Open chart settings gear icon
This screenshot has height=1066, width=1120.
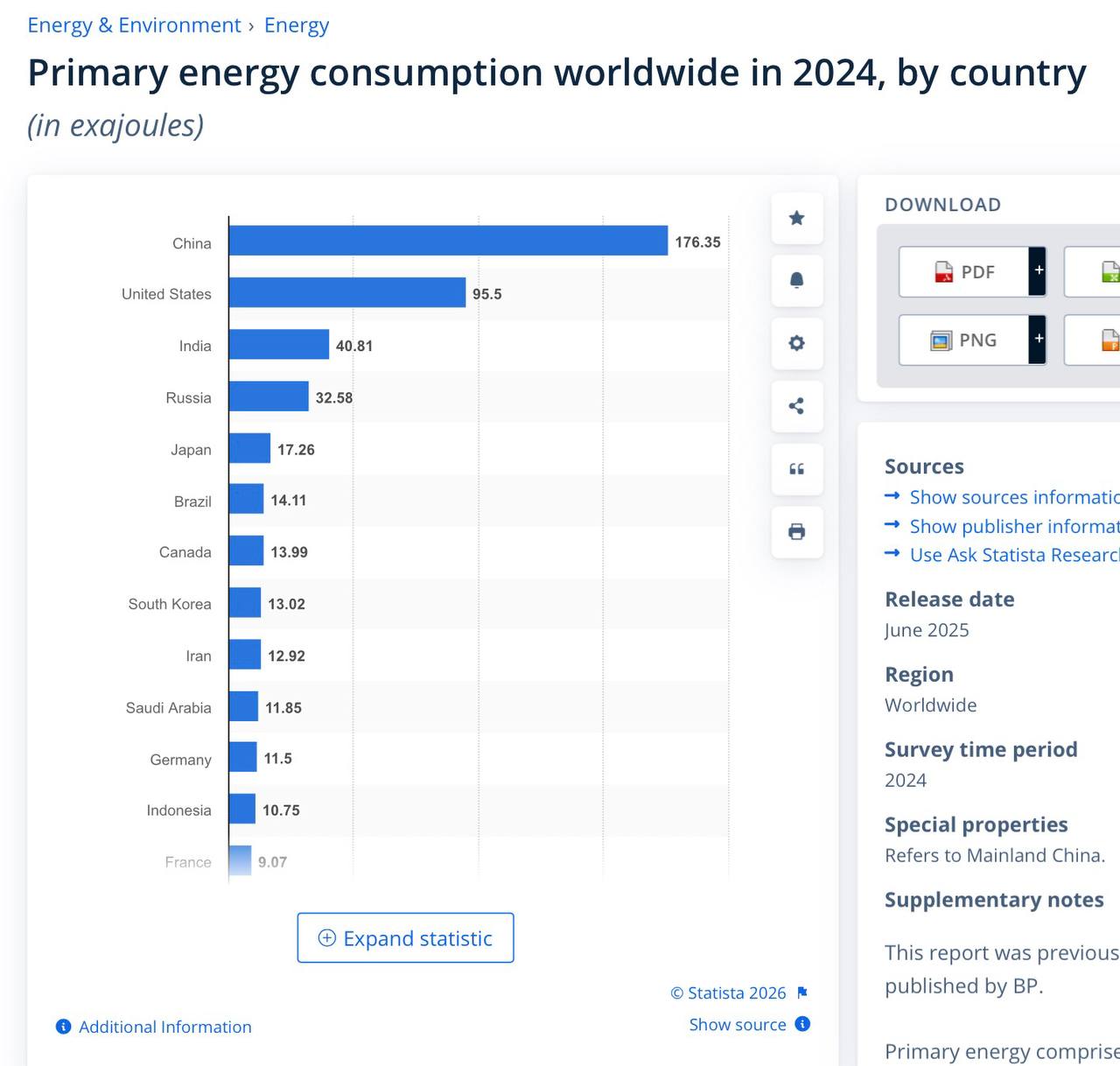click(x=796, y=343)
